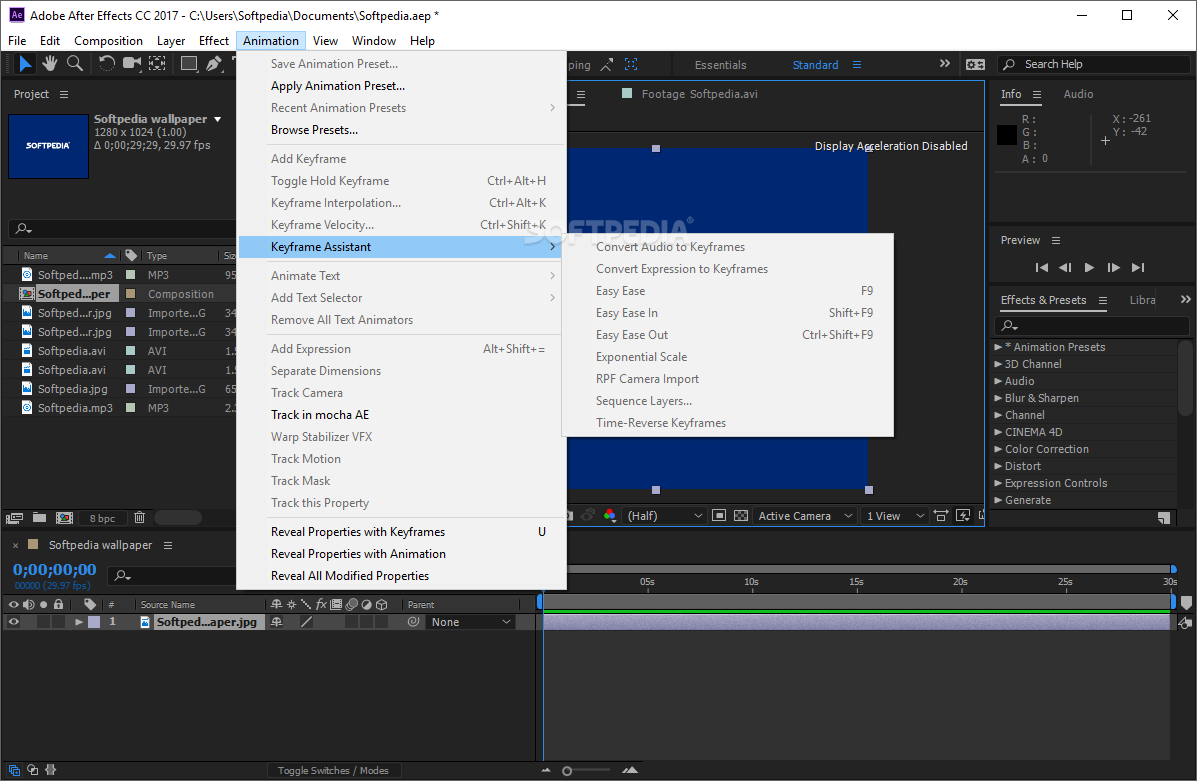Viewport: 1197px width, 781px height.
Task: Toggle solo column header in timeline
Action: click(44, 605)
